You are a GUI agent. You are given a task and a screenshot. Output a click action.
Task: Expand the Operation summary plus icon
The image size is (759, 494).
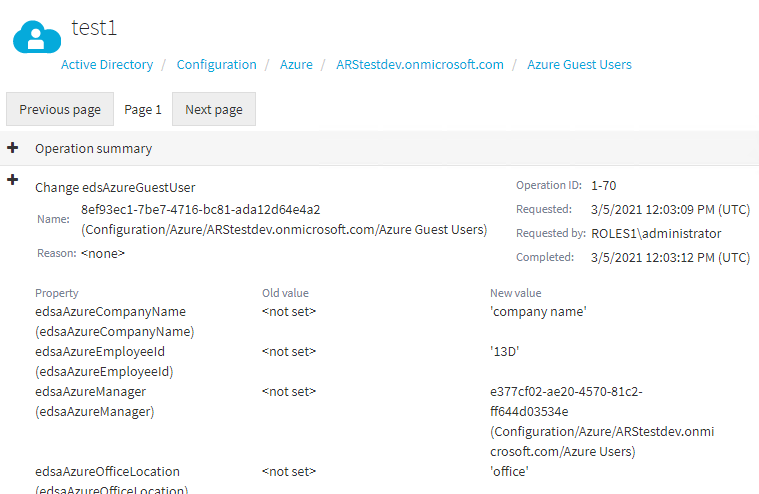(13, 148)
